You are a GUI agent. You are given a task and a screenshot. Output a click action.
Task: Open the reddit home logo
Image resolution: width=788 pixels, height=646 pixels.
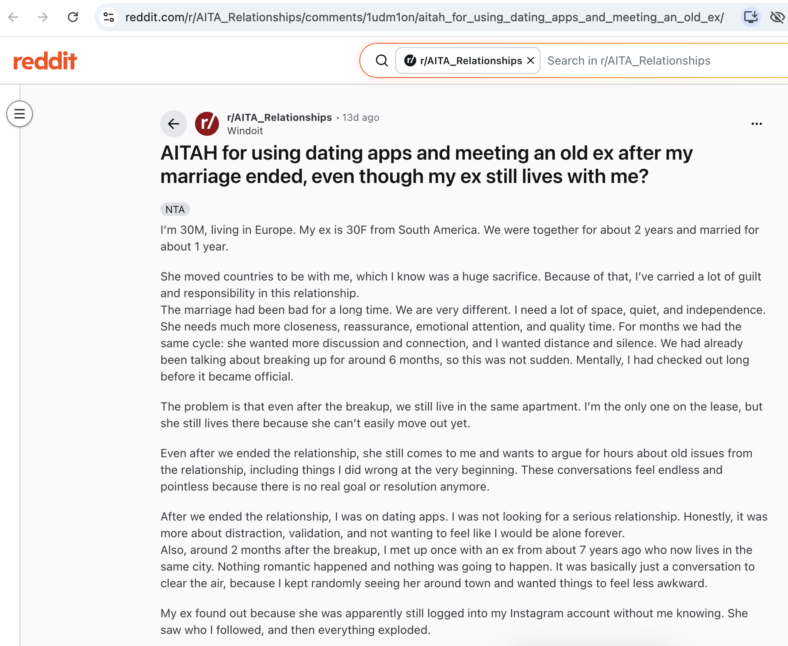(x=45, y=61)
